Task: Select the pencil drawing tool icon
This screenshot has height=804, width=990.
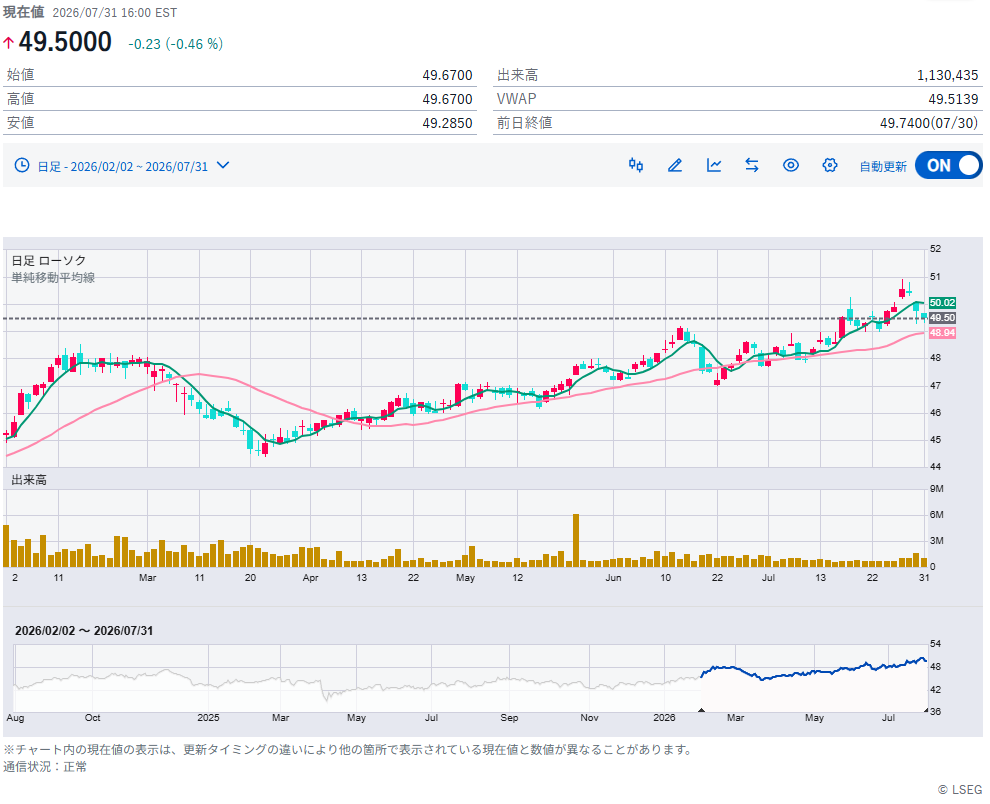Action: click(675, 165)
